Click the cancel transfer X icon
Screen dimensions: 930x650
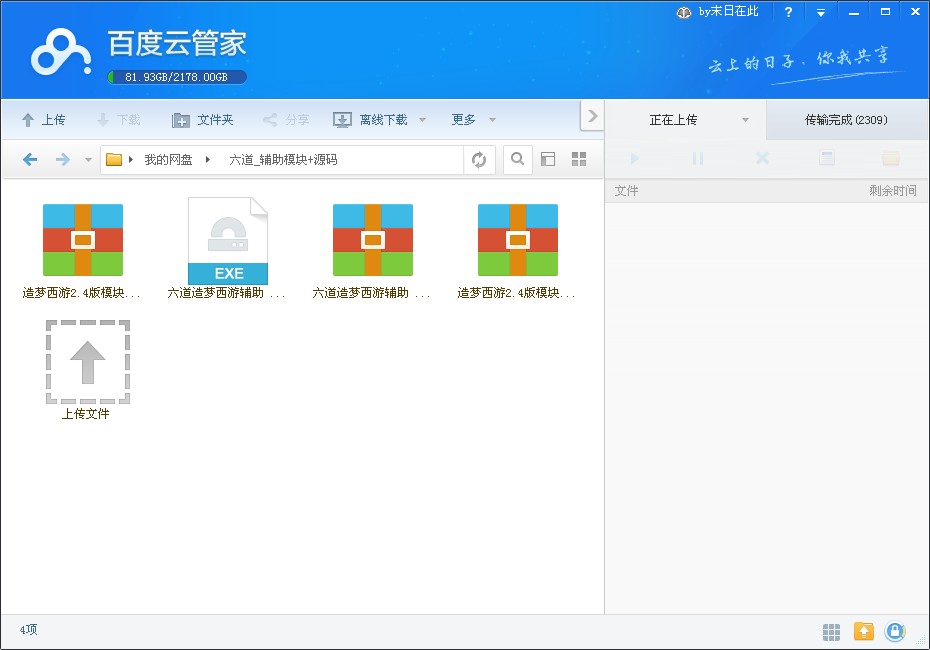point(762,158)
